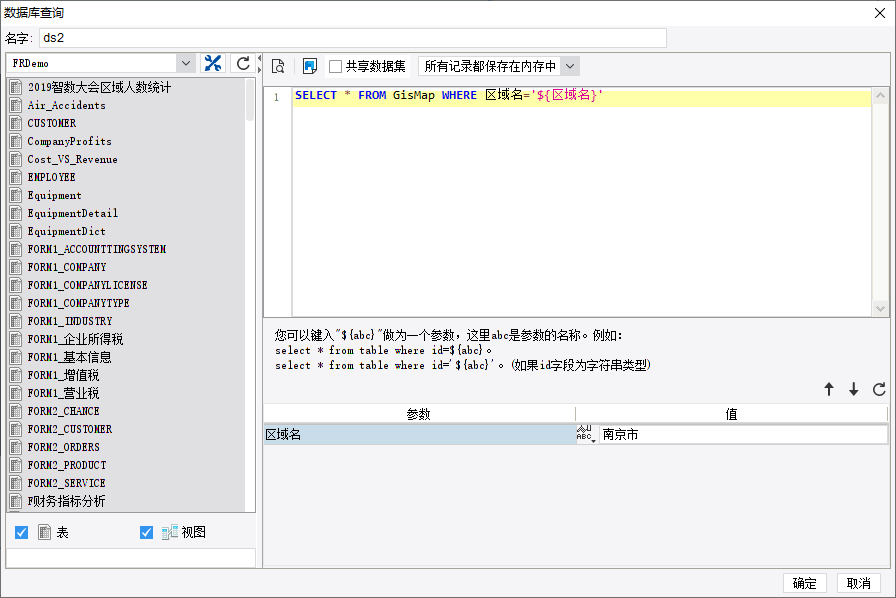Open the value type selector for 区域名 parameter
Viewport: 896px width, 598px height.
[x=587, y=434]
